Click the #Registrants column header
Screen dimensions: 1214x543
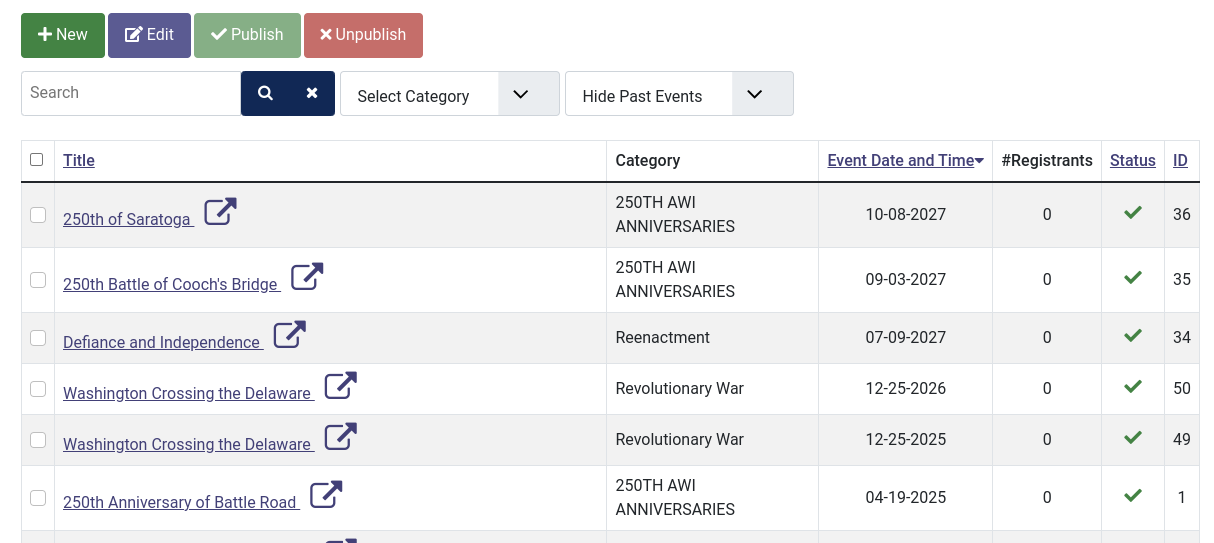point(1047,160)
